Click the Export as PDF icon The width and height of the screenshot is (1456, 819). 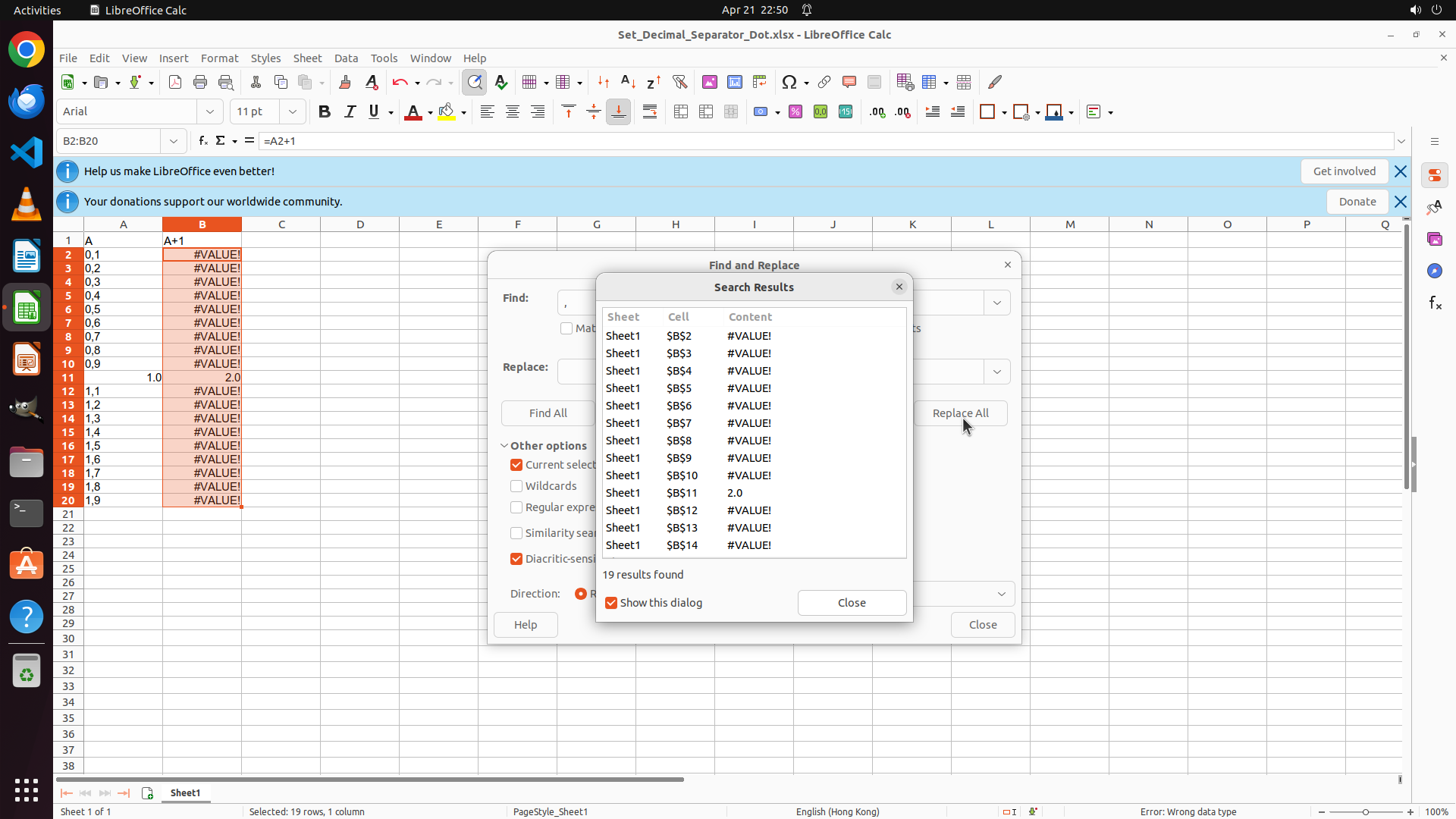tap(175, 82)
